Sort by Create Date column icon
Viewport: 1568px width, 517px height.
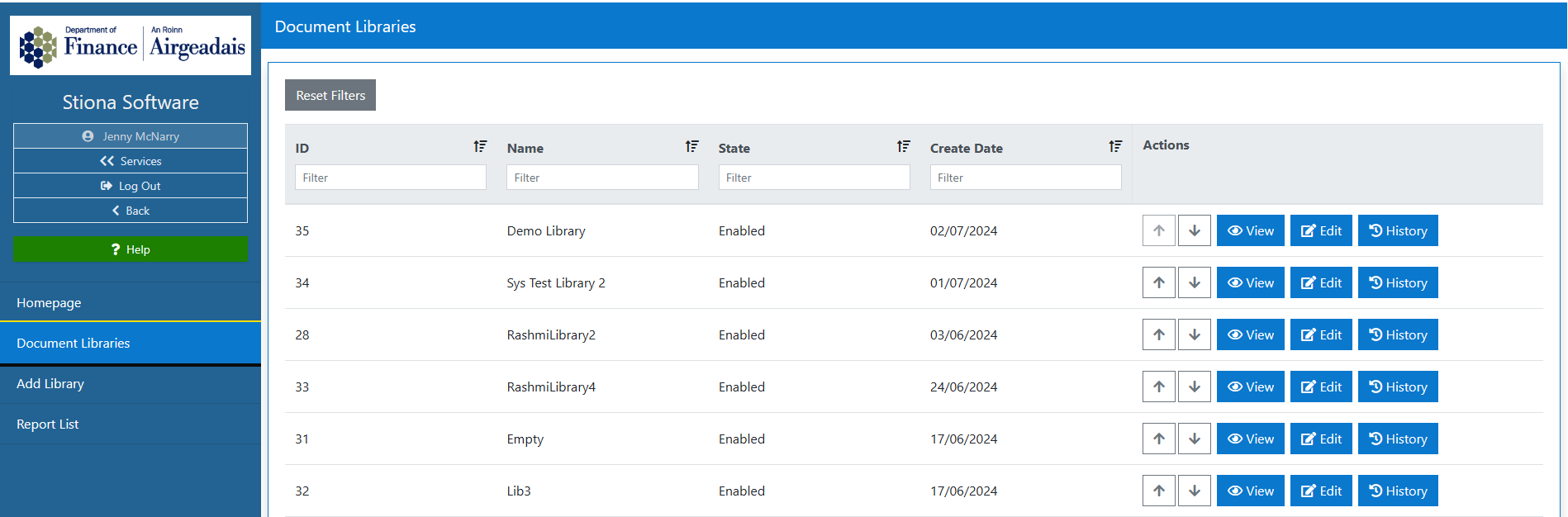(1115, 146)
